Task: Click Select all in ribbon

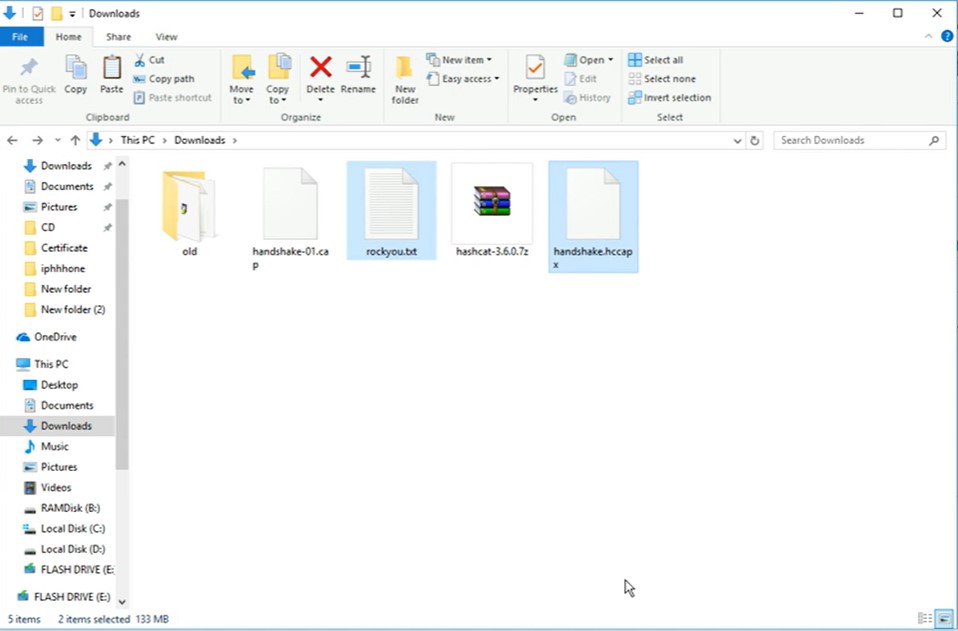Action: (x=656, y=60)
